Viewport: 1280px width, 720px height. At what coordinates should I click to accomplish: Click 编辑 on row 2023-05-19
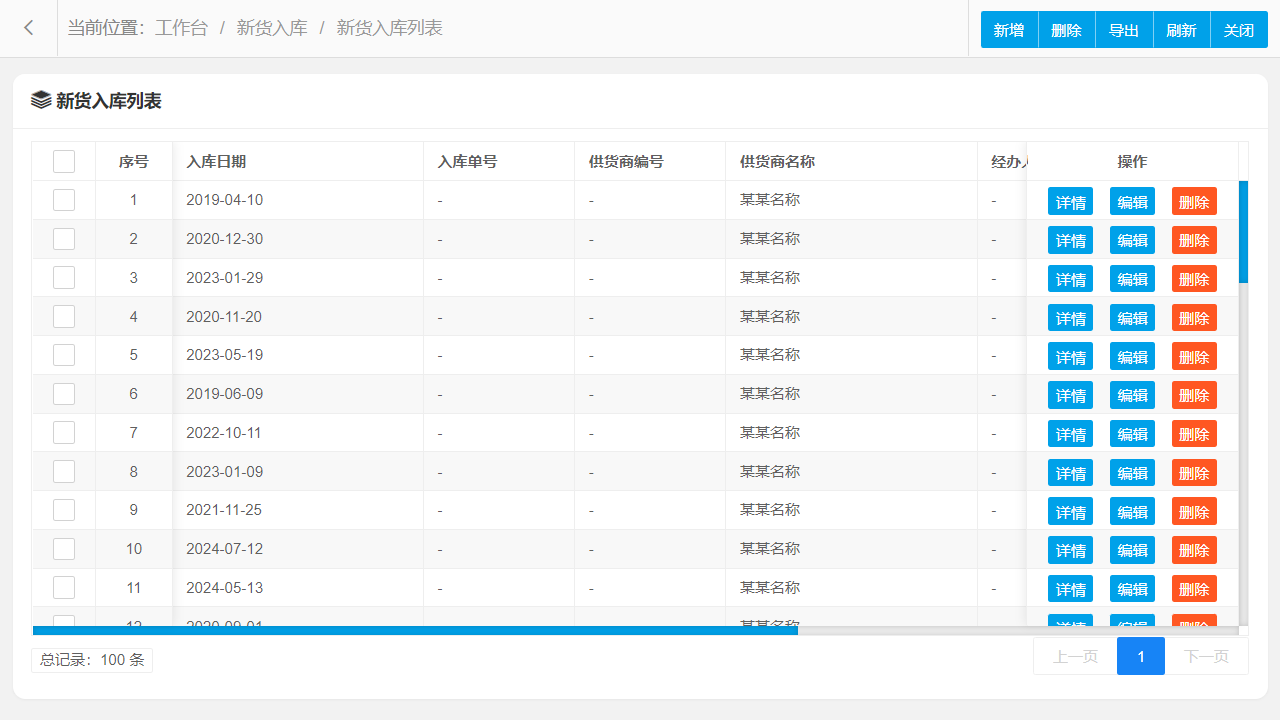click(1132, 356)
